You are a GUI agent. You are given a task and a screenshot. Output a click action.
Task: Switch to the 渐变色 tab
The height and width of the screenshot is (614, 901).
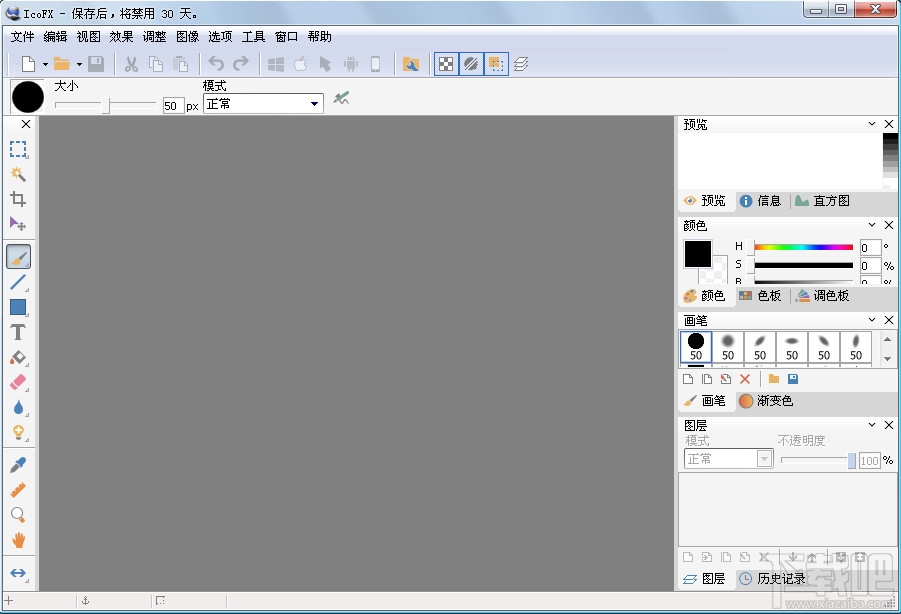[x=766, y=400]
